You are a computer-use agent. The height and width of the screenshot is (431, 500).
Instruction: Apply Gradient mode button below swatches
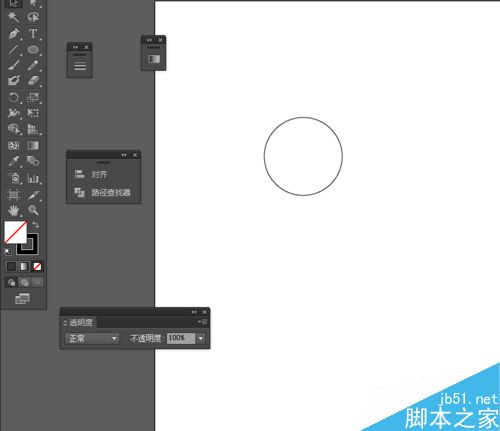click(24, 266)
